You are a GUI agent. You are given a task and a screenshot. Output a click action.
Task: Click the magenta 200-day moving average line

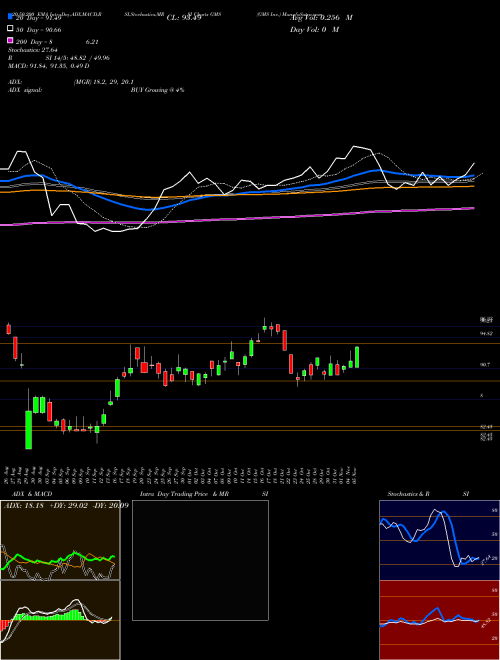[x=237, y=218]
